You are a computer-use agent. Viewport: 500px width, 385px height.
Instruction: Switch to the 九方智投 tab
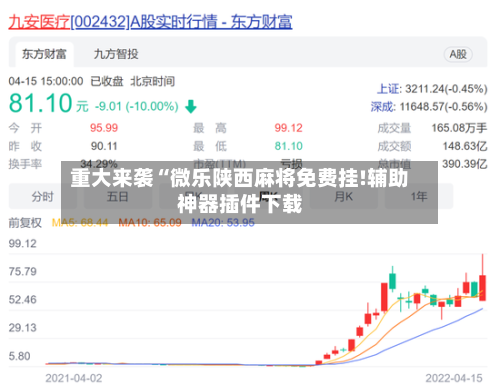[116, 54]
